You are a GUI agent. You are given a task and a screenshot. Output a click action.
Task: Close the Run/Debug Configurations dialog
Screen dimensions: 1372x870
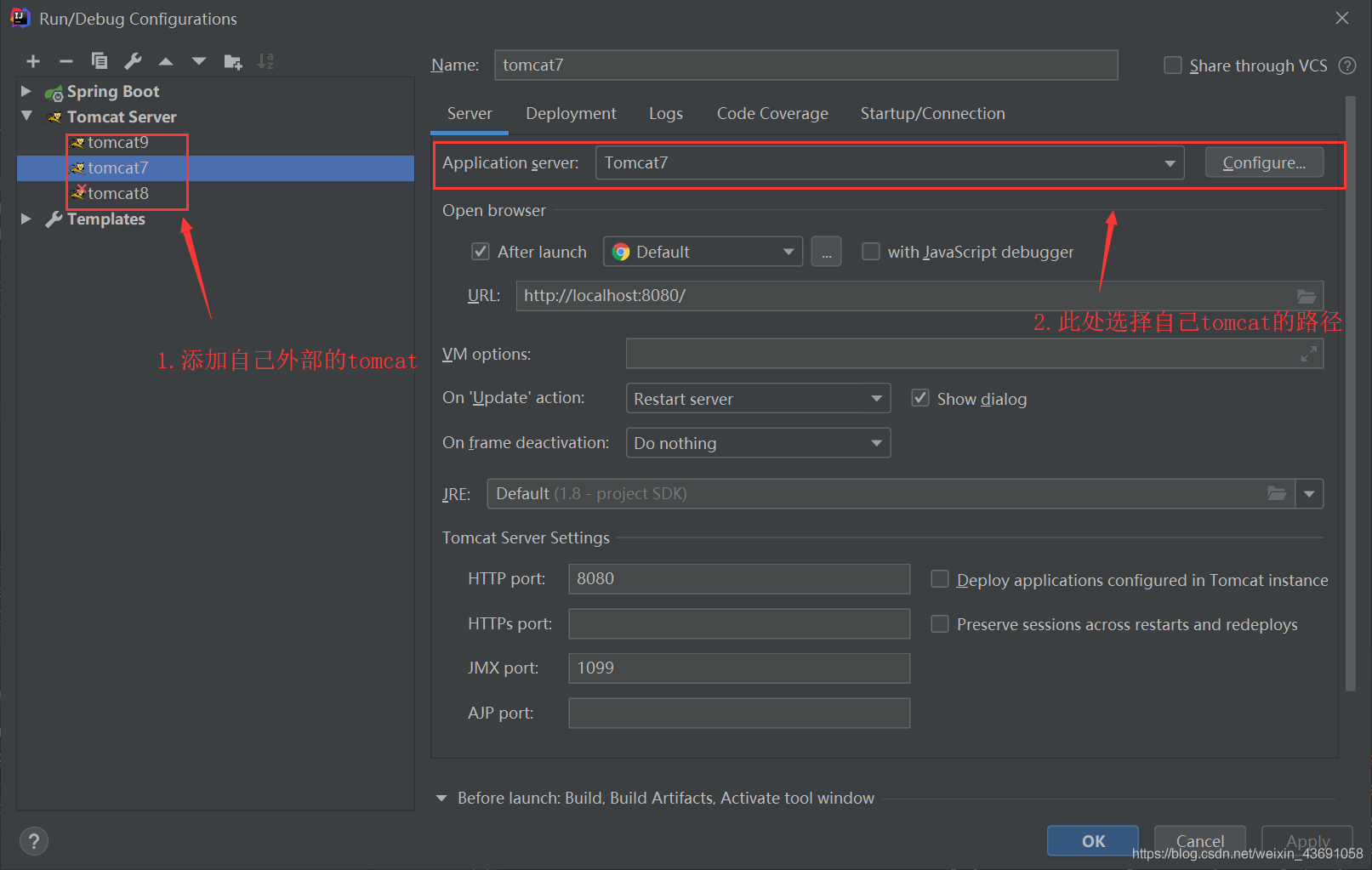pyautogui.click(x=1342, y=18)
